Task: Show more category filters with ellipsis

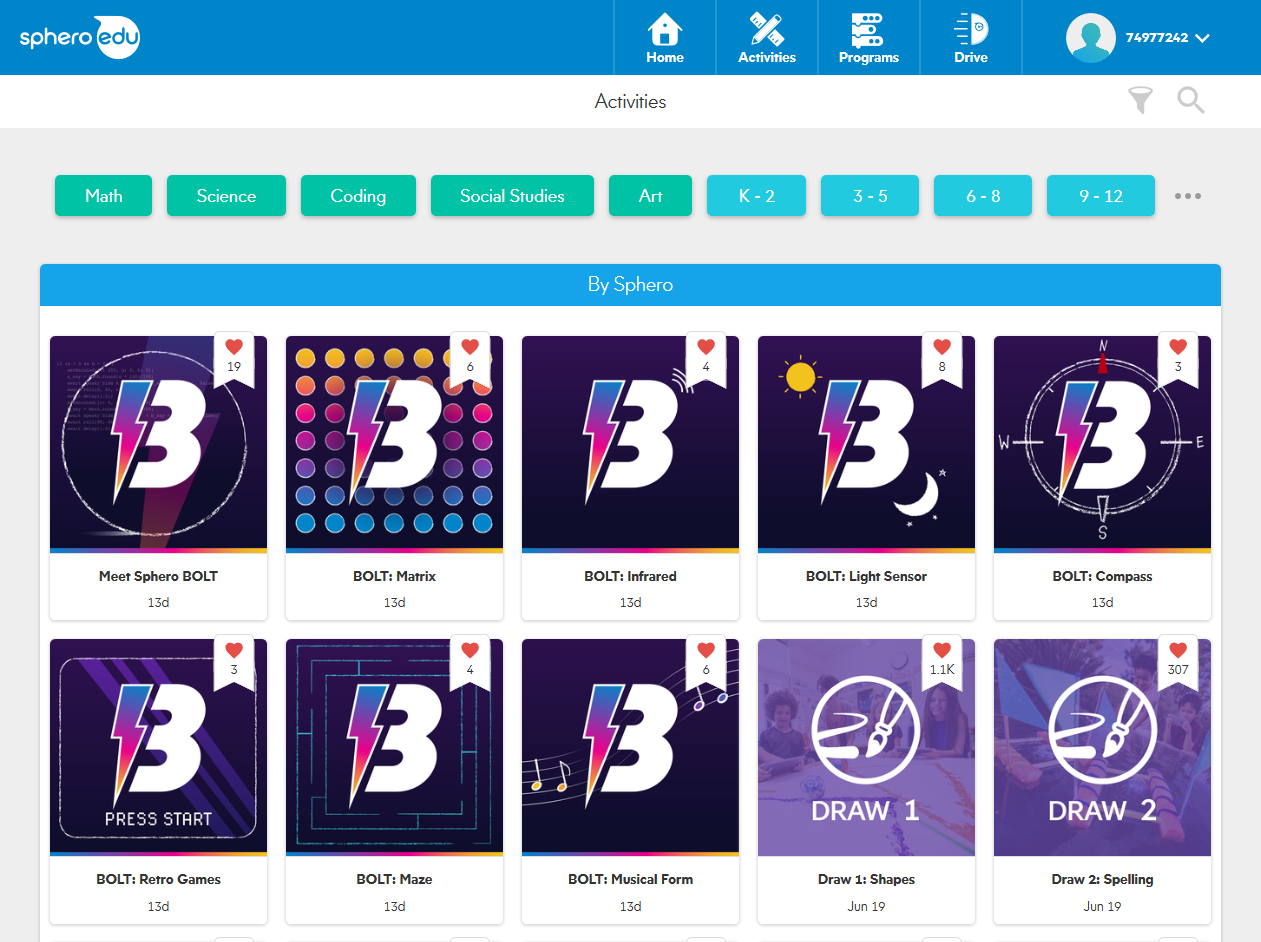Action: (x=1187, y=196)
